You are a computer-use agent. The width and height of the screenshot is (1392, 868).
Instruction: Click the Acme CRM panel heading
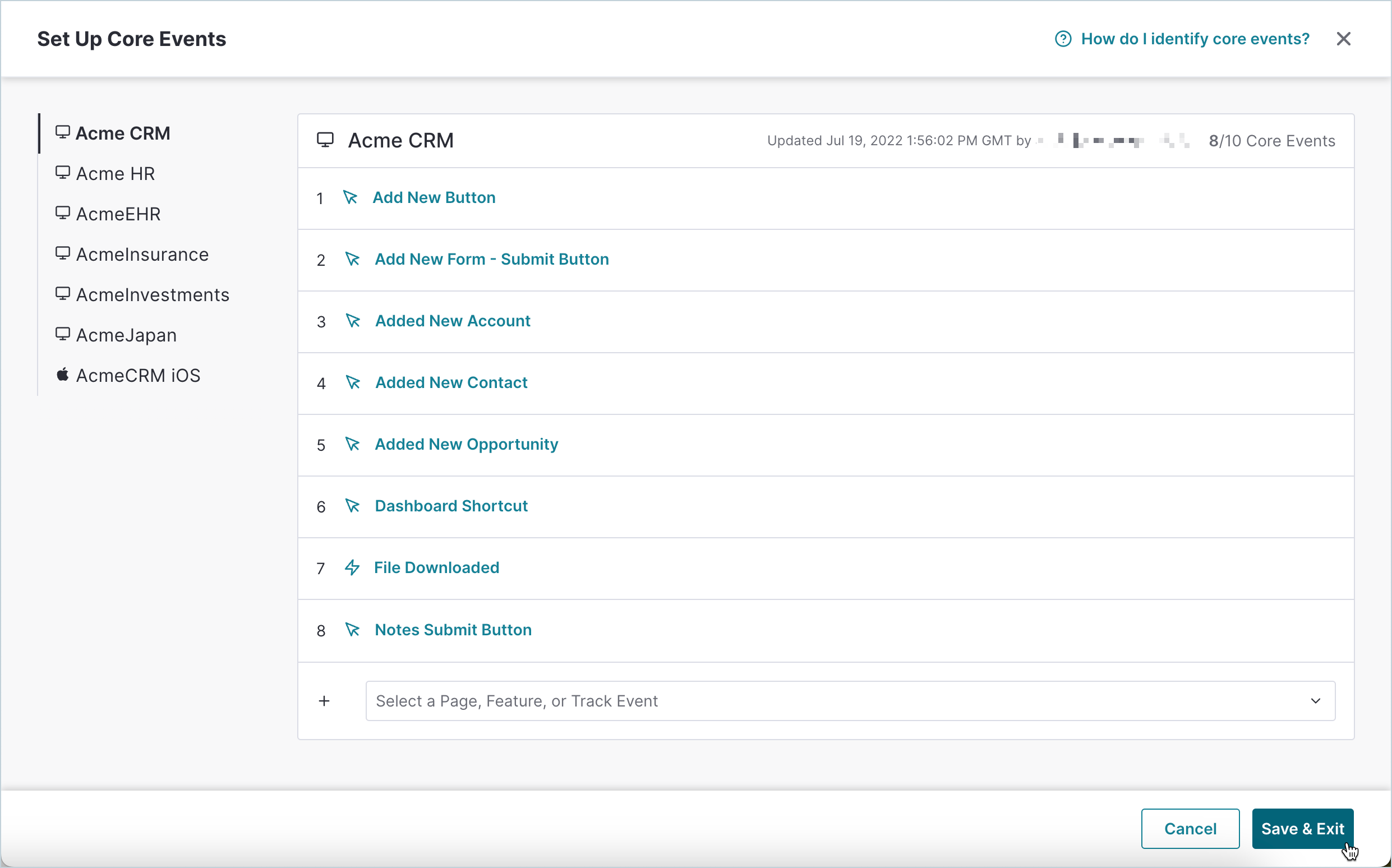click(x=400, y=141)
